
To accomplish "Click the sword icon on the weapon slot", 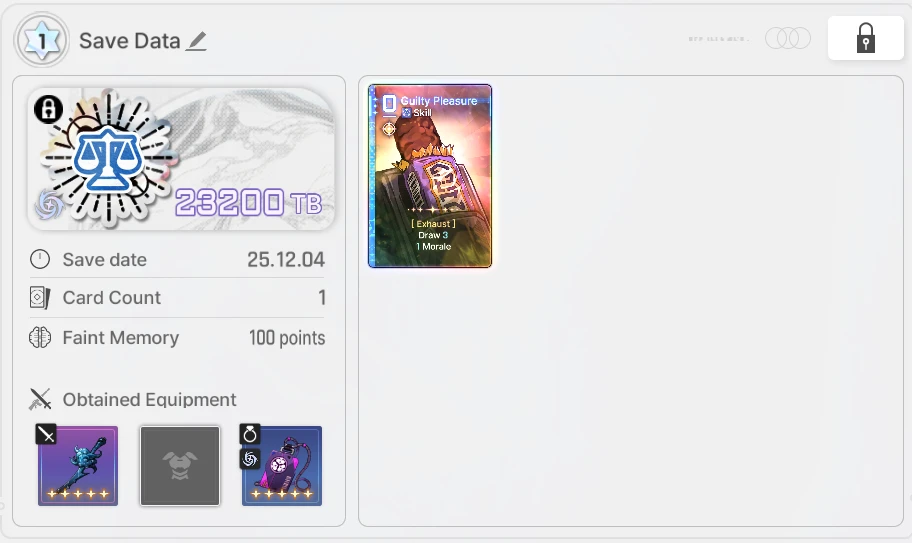I will tap(46, 434).
